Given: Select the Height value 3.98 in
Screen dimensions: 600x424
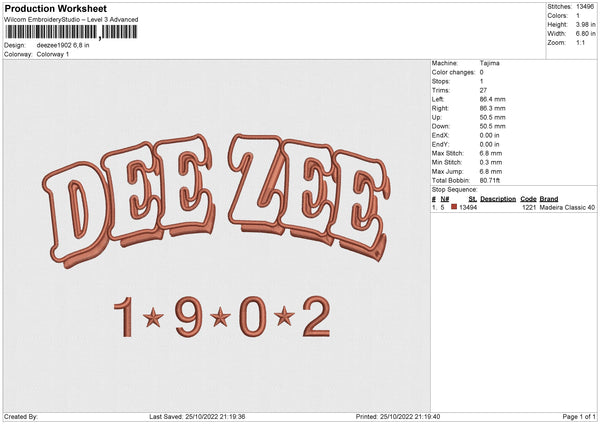Looking at the screenshot, I should [x=585, y=24].
